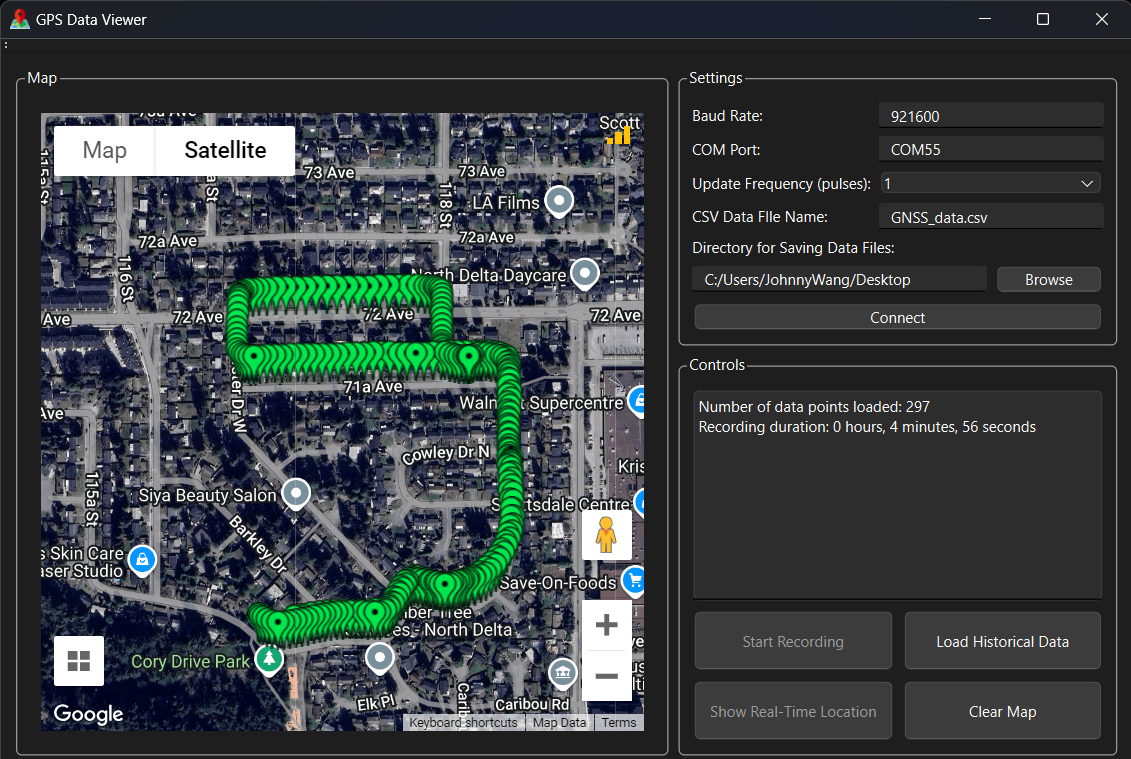The image size is (1131, 759).
Task: Click the Connect button
Action: point(897,317)
